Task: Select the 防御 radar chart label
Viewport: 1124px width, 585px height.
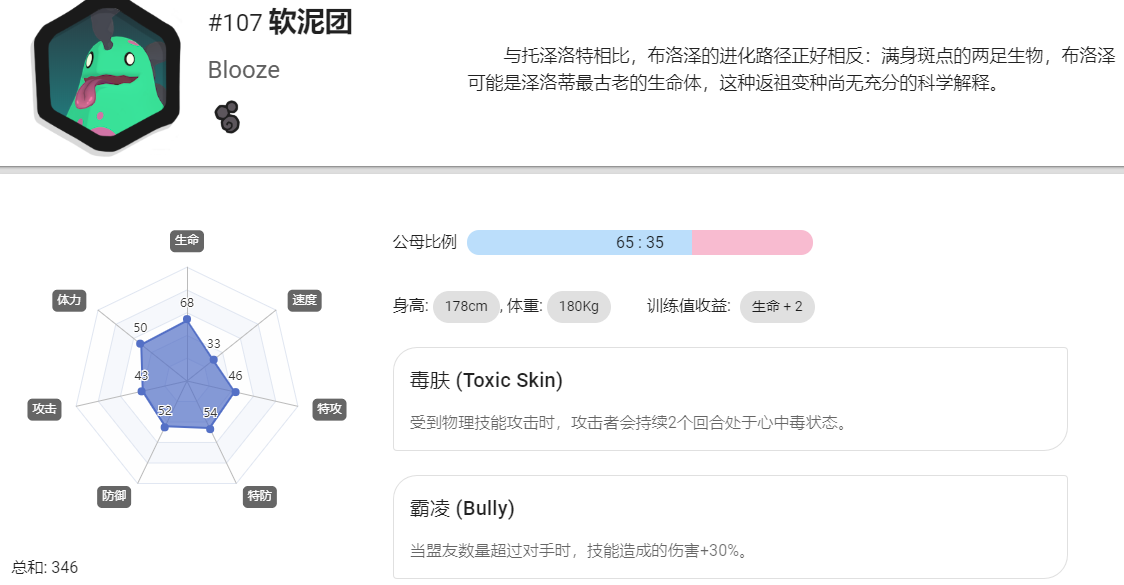Action: [x=114, y=496]
